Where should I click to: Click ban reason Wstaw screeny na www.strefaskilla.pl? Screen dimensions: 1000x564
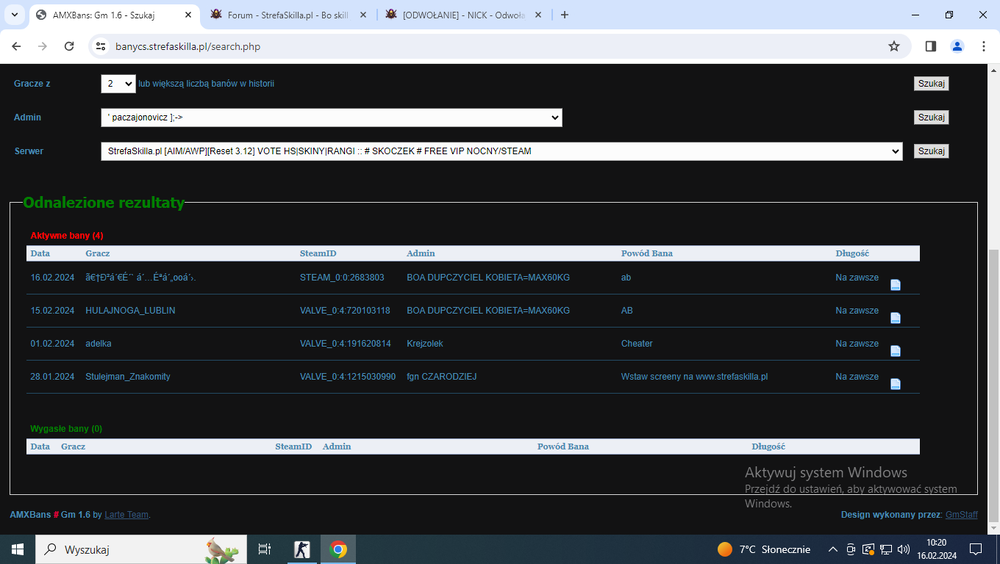point(695,377)
